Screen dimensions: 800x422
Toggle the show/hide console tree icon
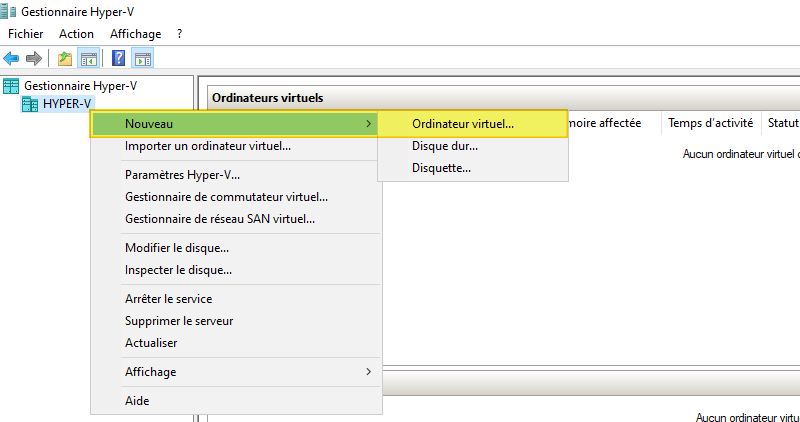click(88, 58)
